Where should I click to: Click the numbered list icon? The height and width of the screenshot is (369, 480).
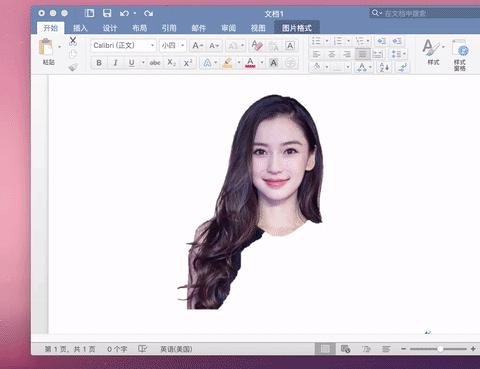click(x=338, y=41)
